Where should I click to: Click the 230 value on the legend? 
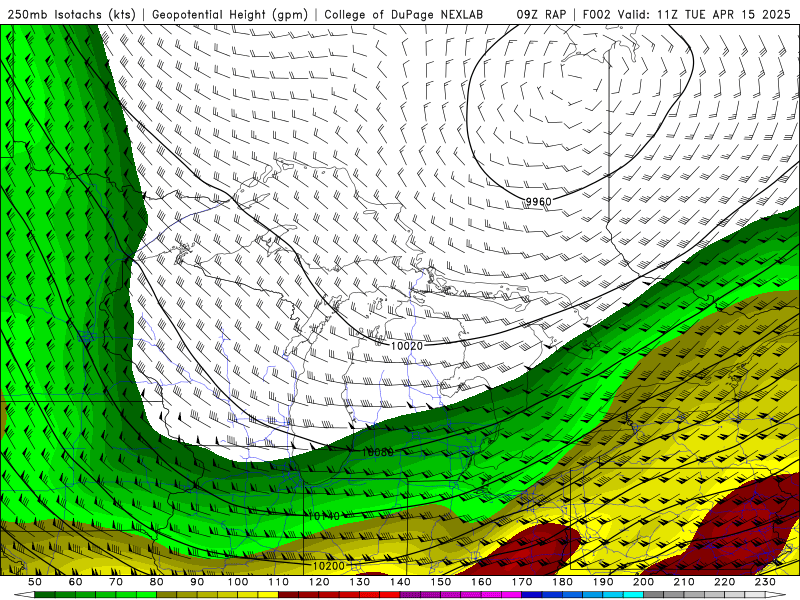[x=765, y=582]
